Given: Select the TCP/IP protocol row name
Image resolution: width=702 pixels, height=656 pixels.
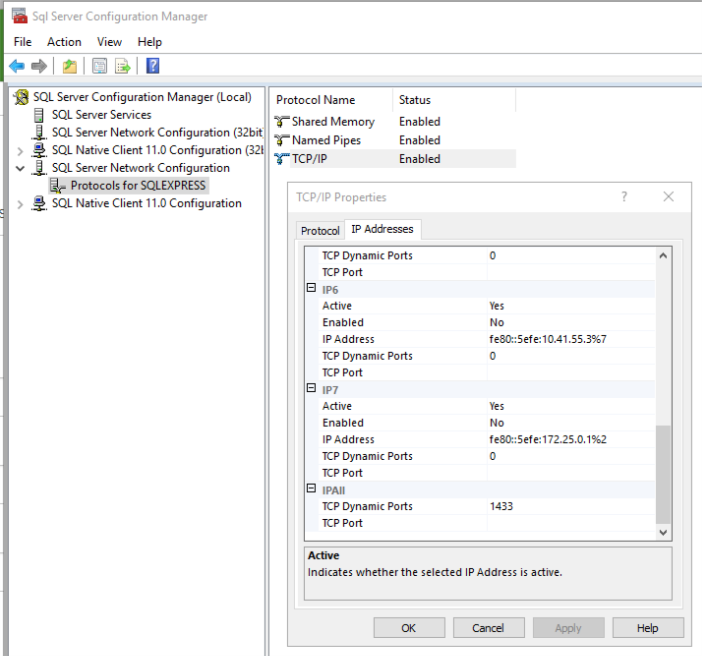Looking at the screenshot, I should click(x=309, y=159).
